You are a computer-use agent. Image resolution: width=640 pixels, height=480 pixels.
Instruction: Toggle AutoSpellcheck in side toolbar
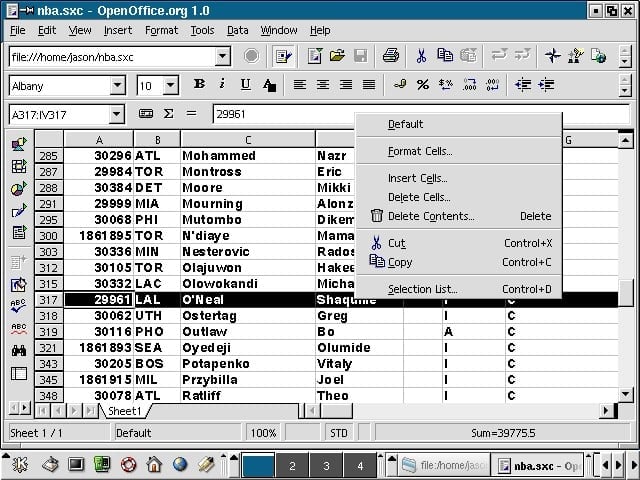coord(18,329)
